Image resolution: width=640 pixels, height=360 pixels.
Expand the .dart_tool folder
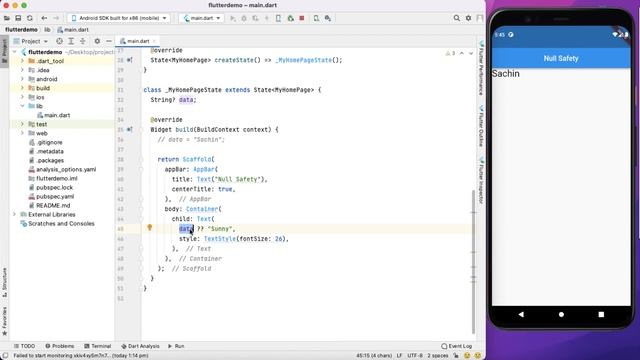pyautogui.click(x=22, y=61)
